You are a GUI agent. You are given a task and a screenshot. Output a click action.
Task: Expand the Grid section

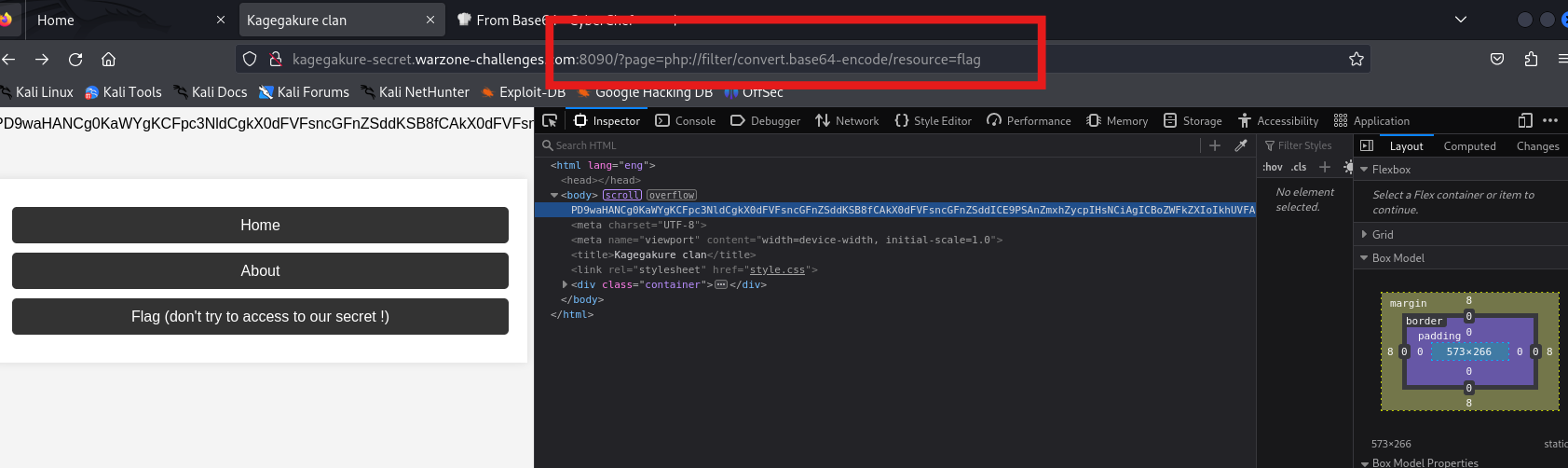coord(1364,235)
